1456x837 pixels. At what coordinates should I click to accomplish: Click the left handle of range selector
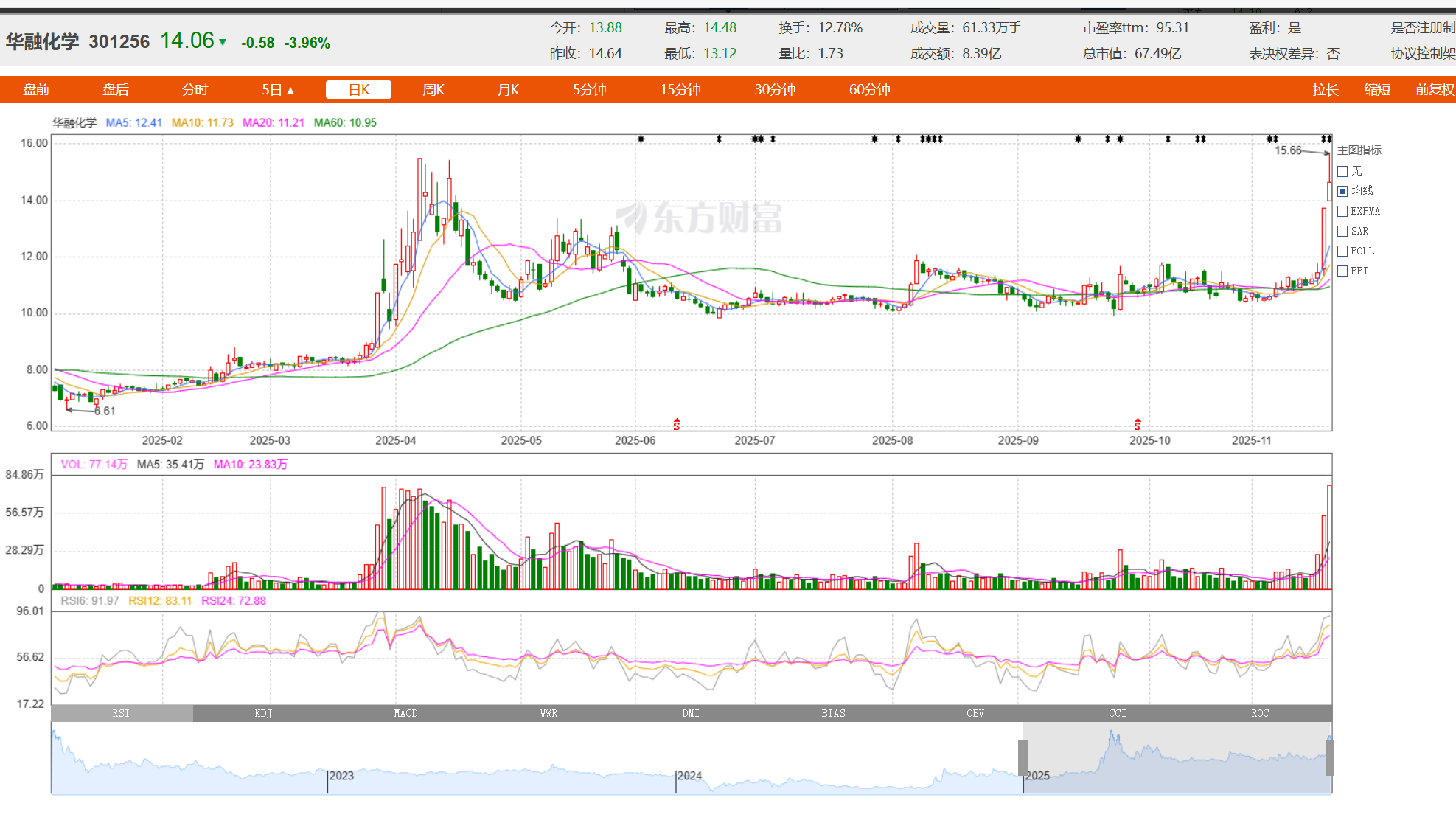pos(1023,757)
